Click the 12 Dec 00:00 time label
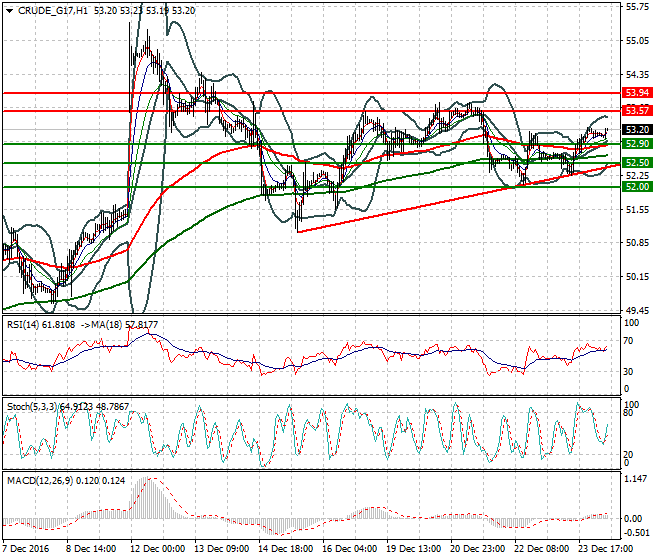The width and height of the screenshot is (660, 560). (157, 549)
